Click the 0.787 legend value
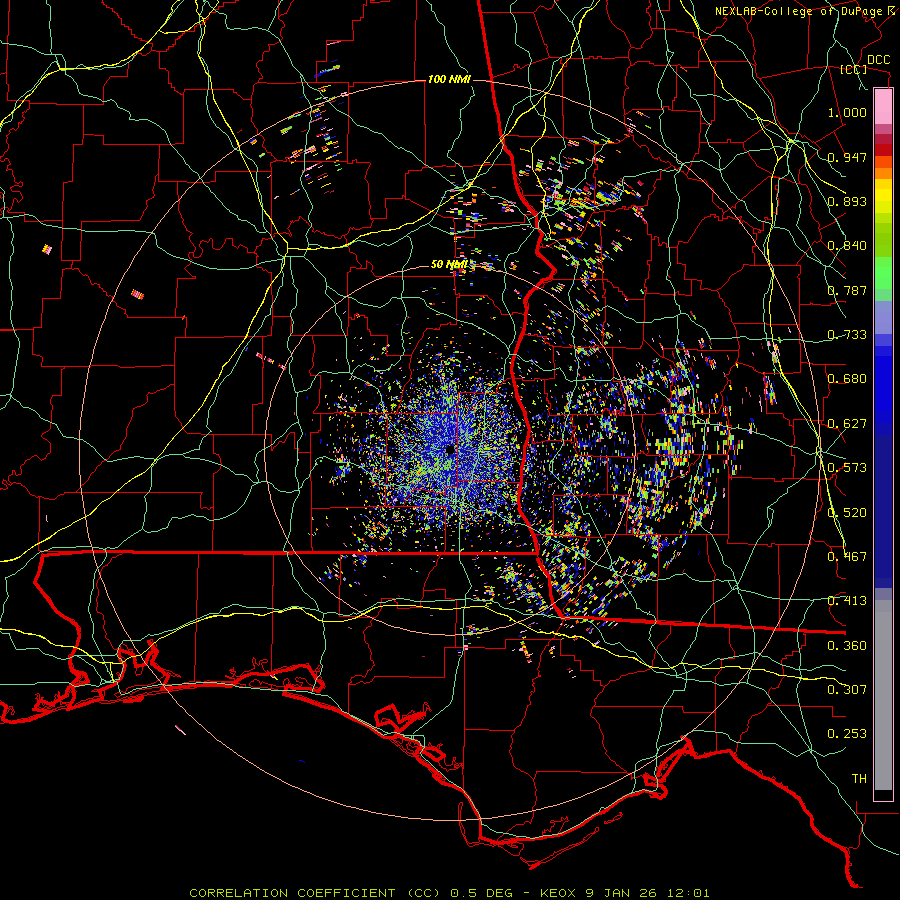The image size is (900, 900). pyautogui.click(x=847, y=290)
